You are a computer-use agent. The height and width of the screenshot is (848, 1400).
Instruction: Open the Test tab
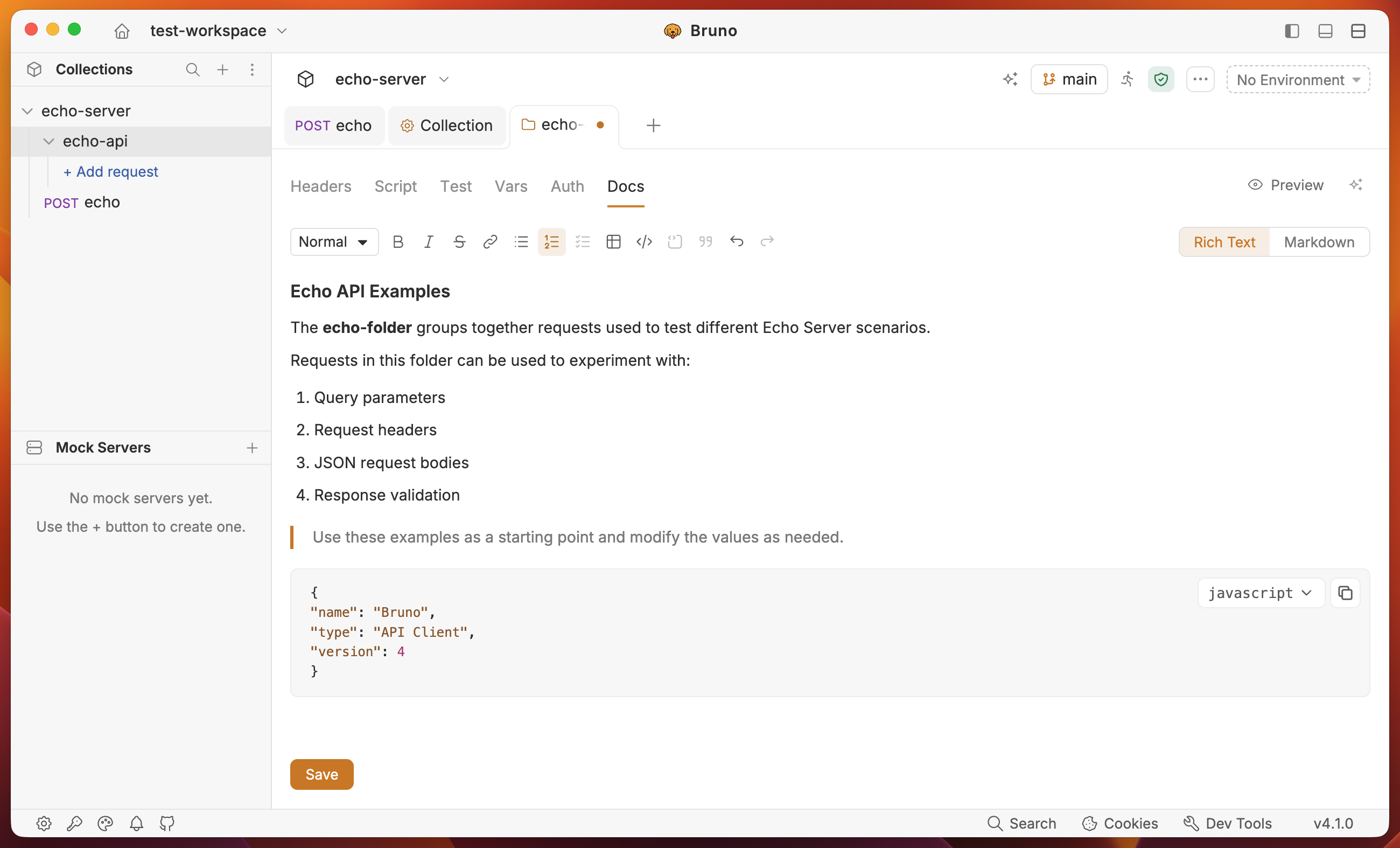pos(456,186)
